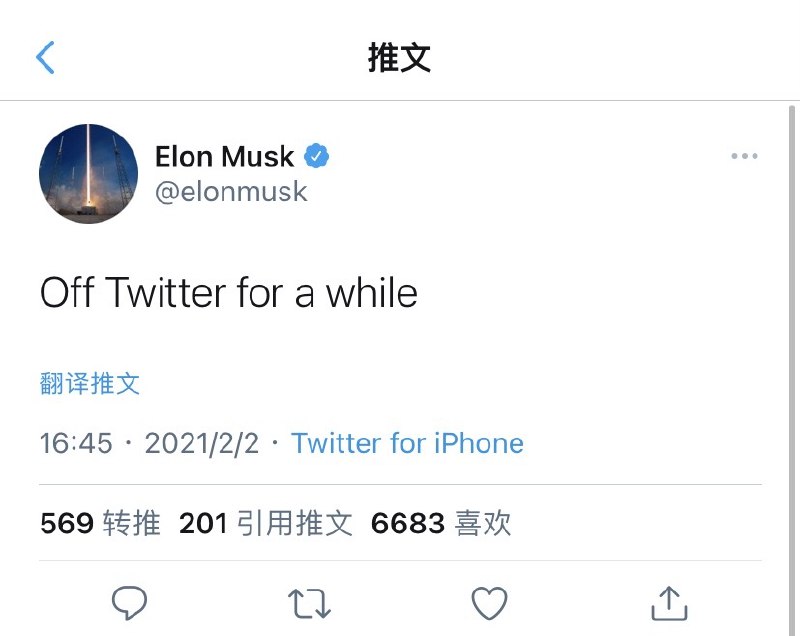Share the tweet

tap(669, 604)
